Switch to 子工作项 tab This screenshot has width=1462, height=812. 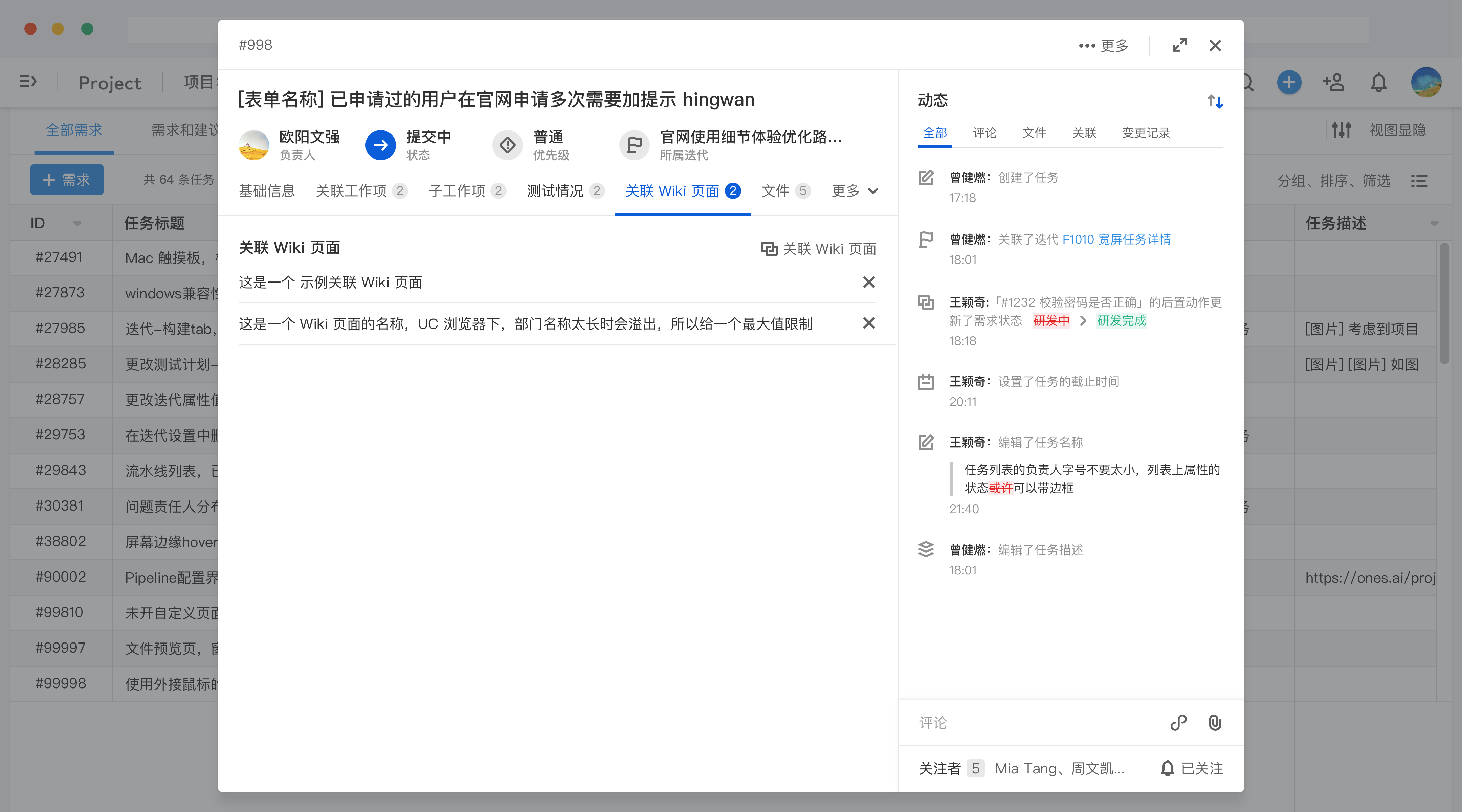(467, 191)
